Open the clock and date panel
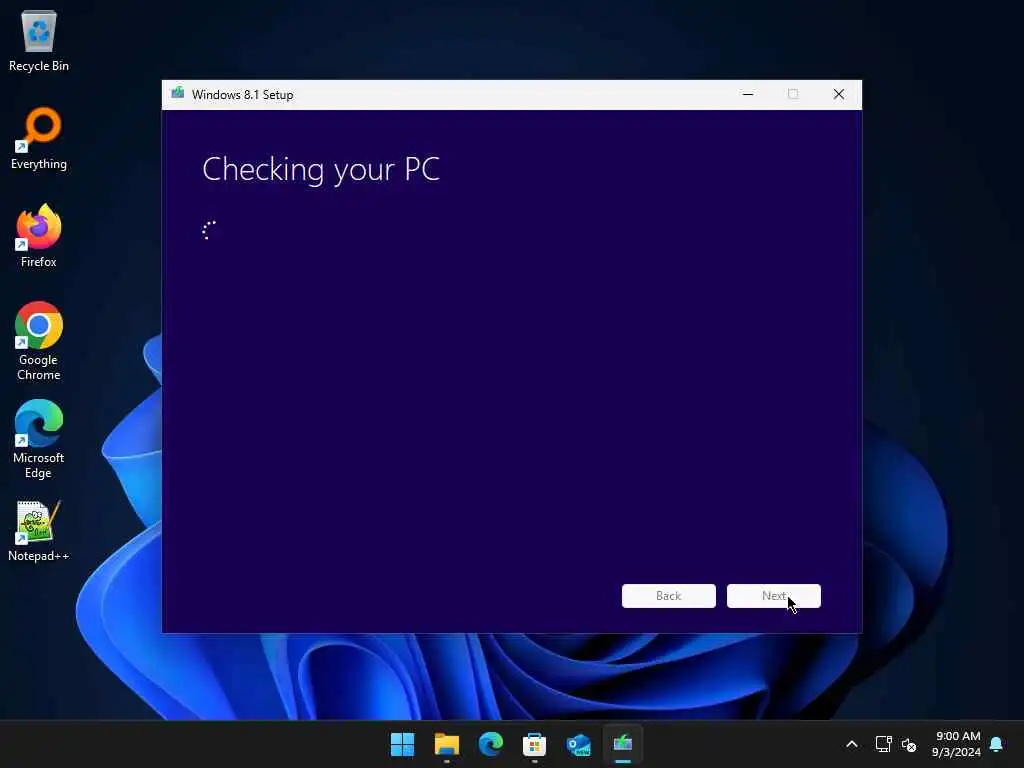 coord(957,744)
